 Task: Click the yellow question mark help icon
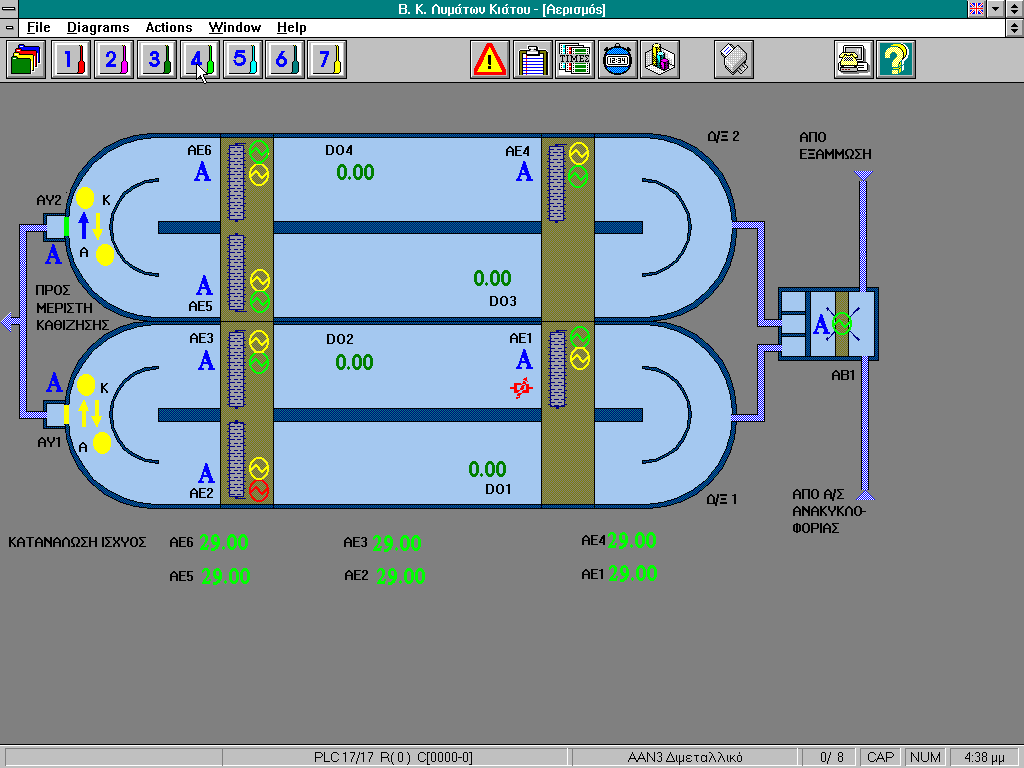pos(896,60)
